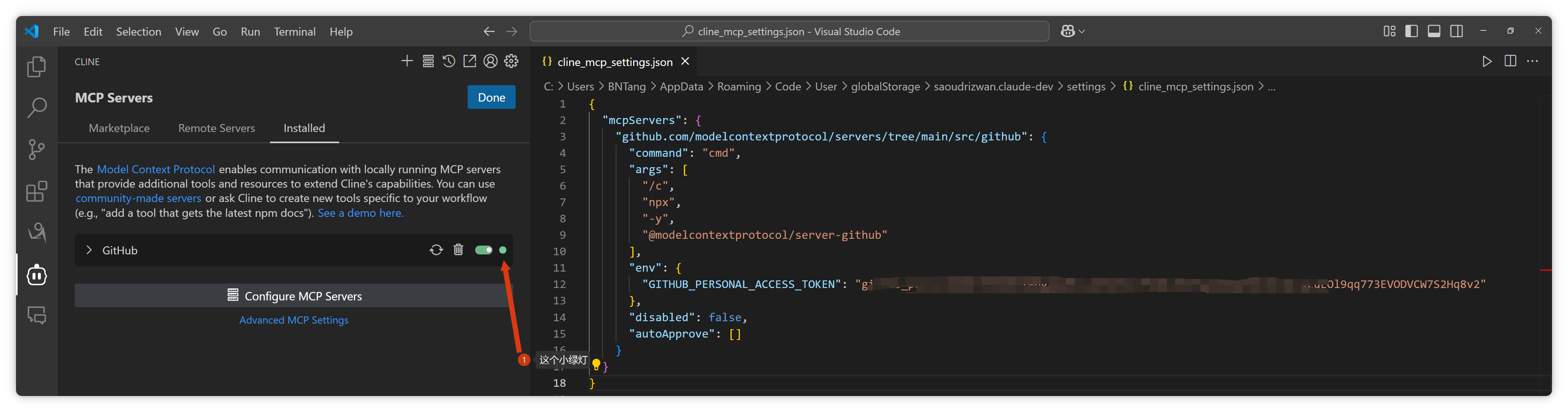Click the Cline History clock icon
Viewport: 1568px width, 412px height.
(449, 62)
